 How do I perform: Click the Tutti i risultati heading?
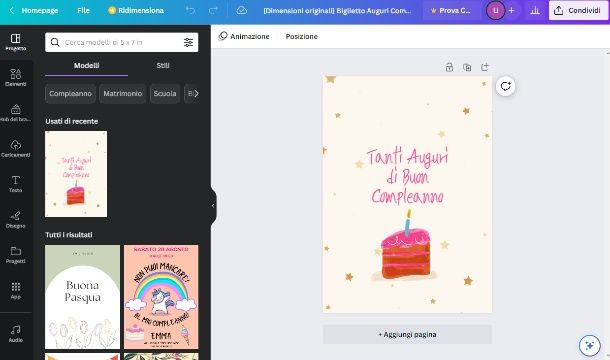69,235
